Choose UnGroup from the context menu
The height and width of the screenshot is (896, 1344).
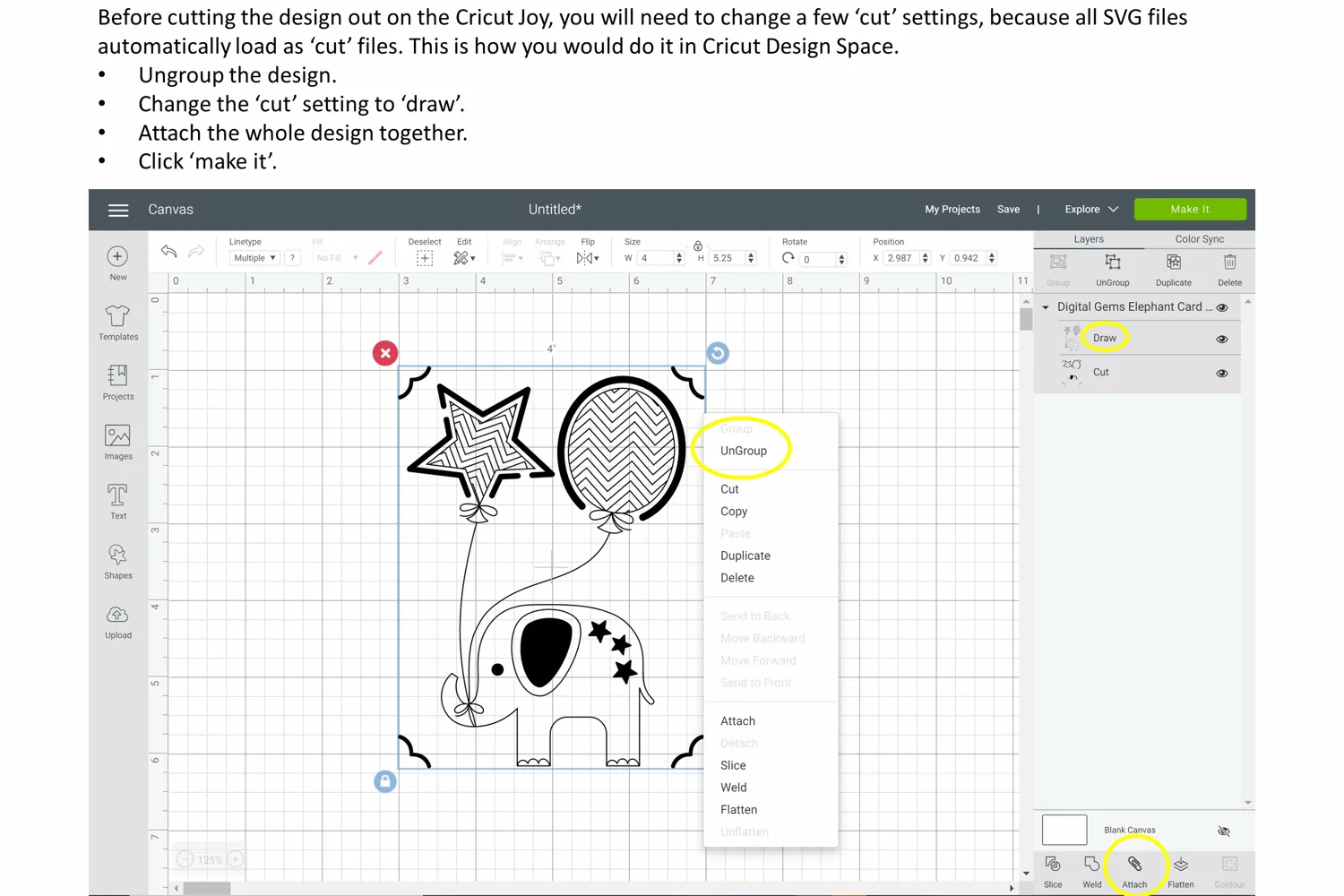click(x=744, y=451)
